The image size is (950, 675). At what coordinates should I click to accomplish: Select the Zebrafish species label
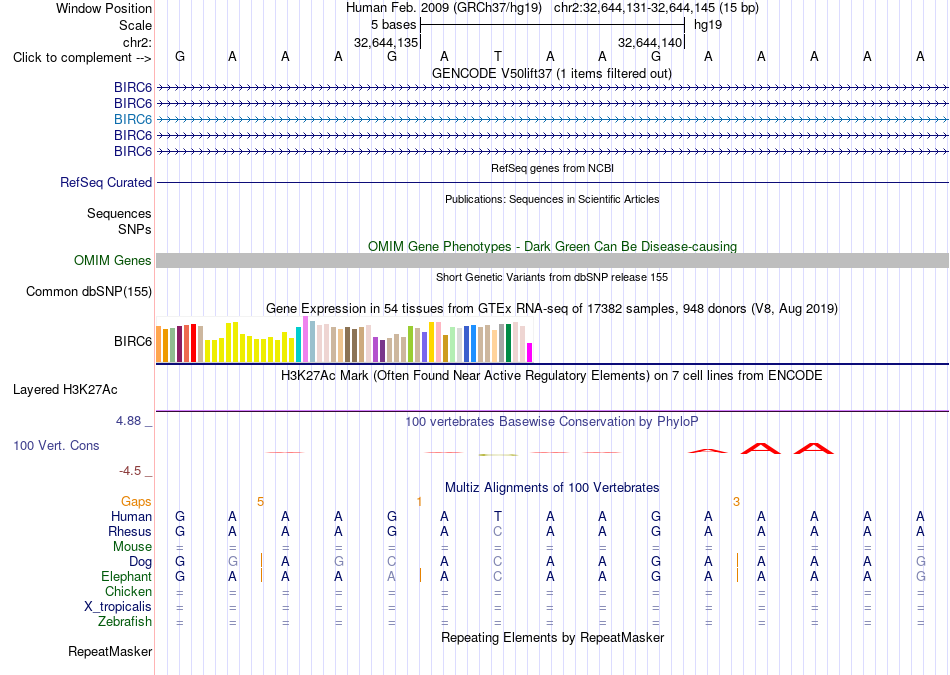pyautogui.click(x=125, y=622)
